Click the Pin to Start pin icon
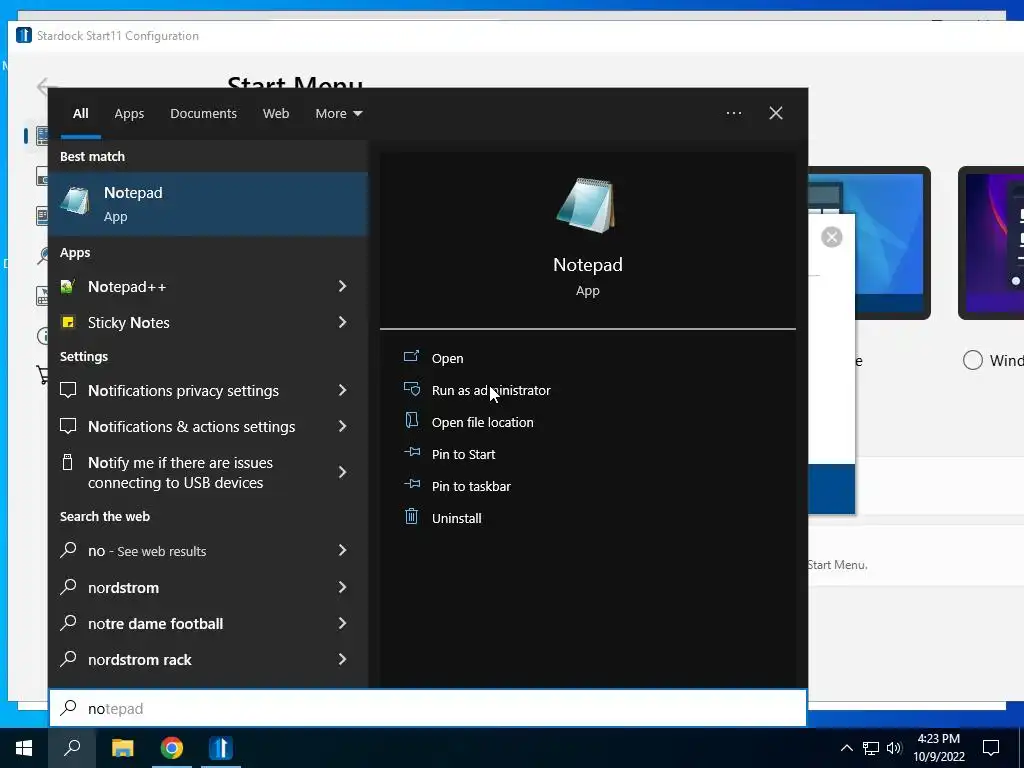Screen dimensions: 1024x768 pos(411,452)
